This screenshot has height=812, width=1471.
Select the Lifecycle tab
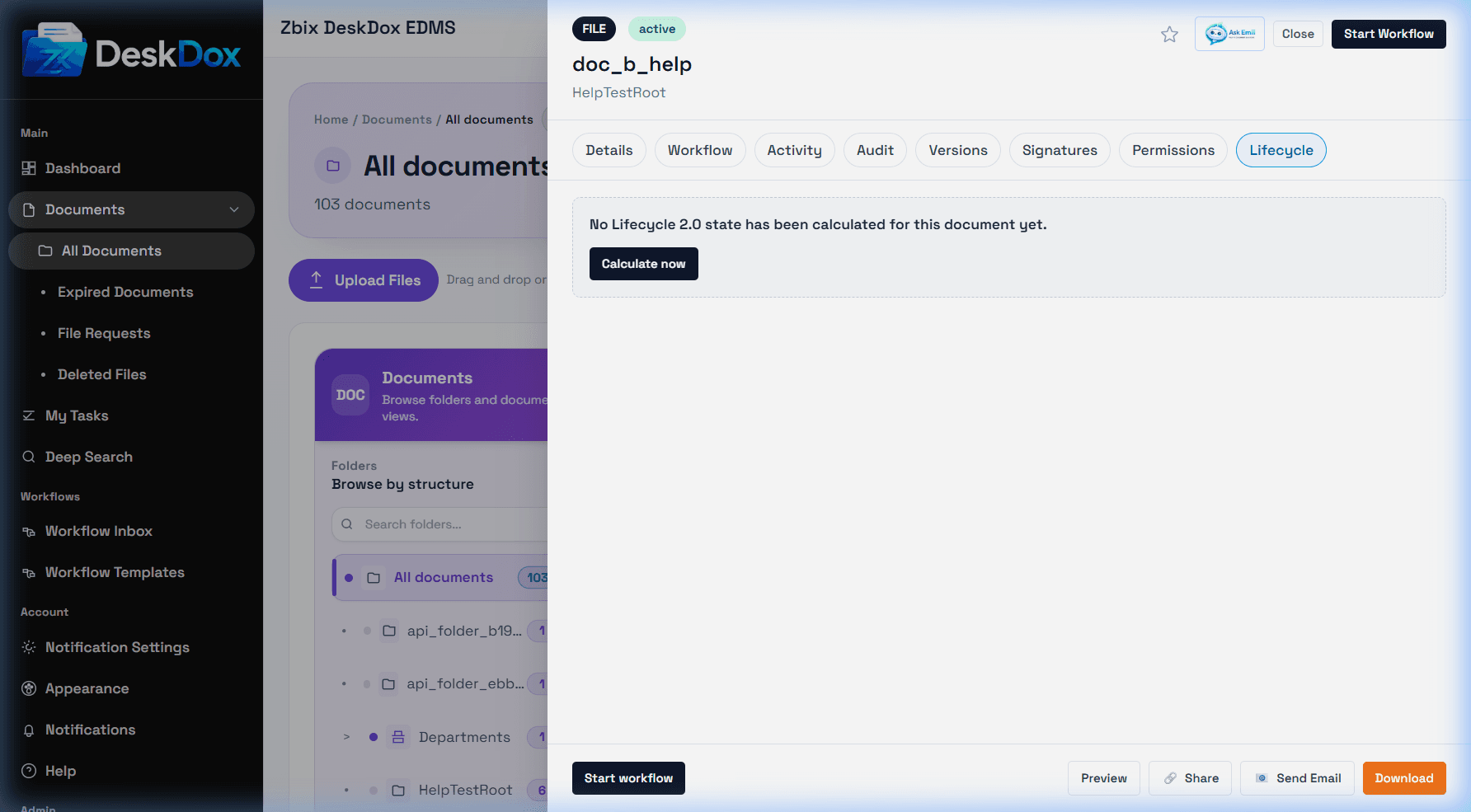pos(1281,150)
